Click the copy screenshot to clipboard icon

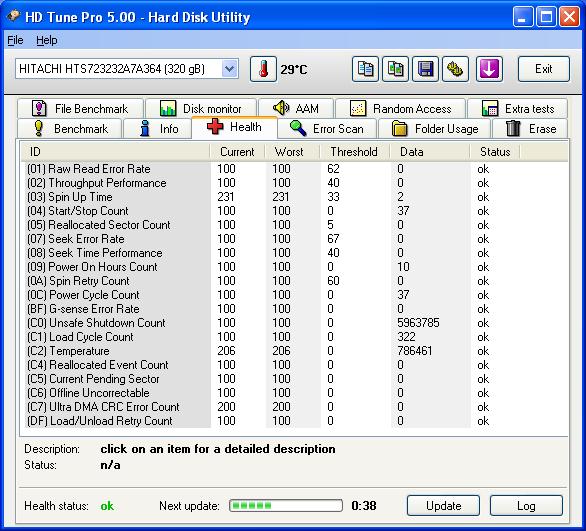click(395, 69)
